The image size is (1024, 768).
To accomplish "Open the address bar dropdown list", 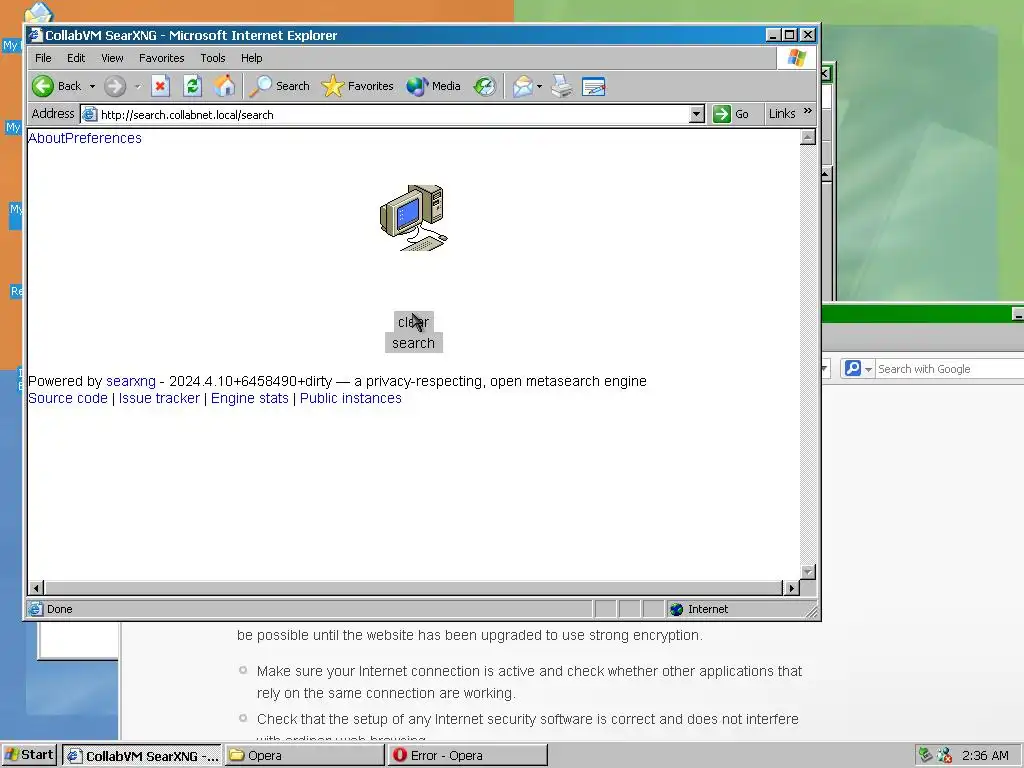I will 697,114.
